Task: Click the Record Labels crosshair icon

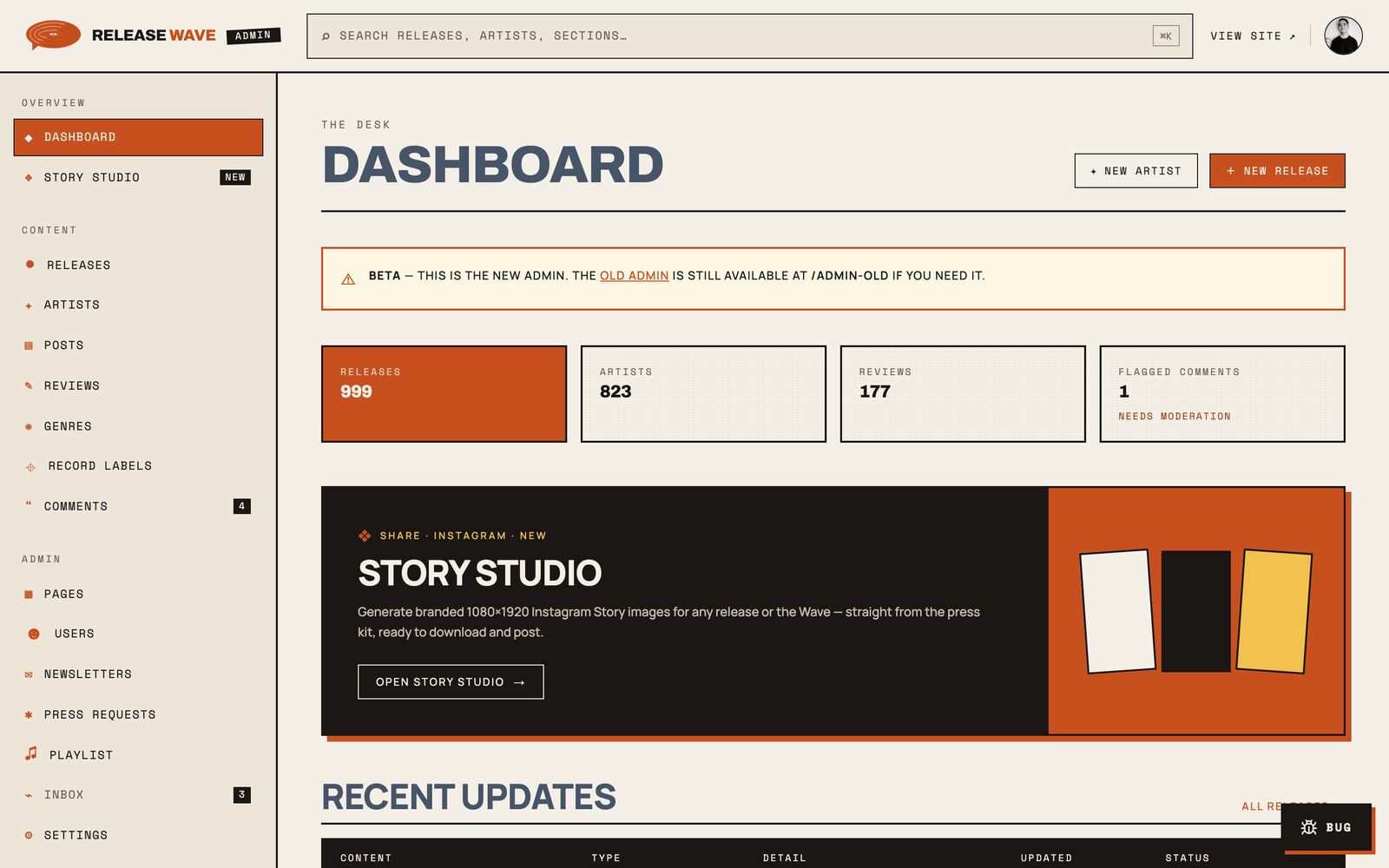Action: point(30,467)
